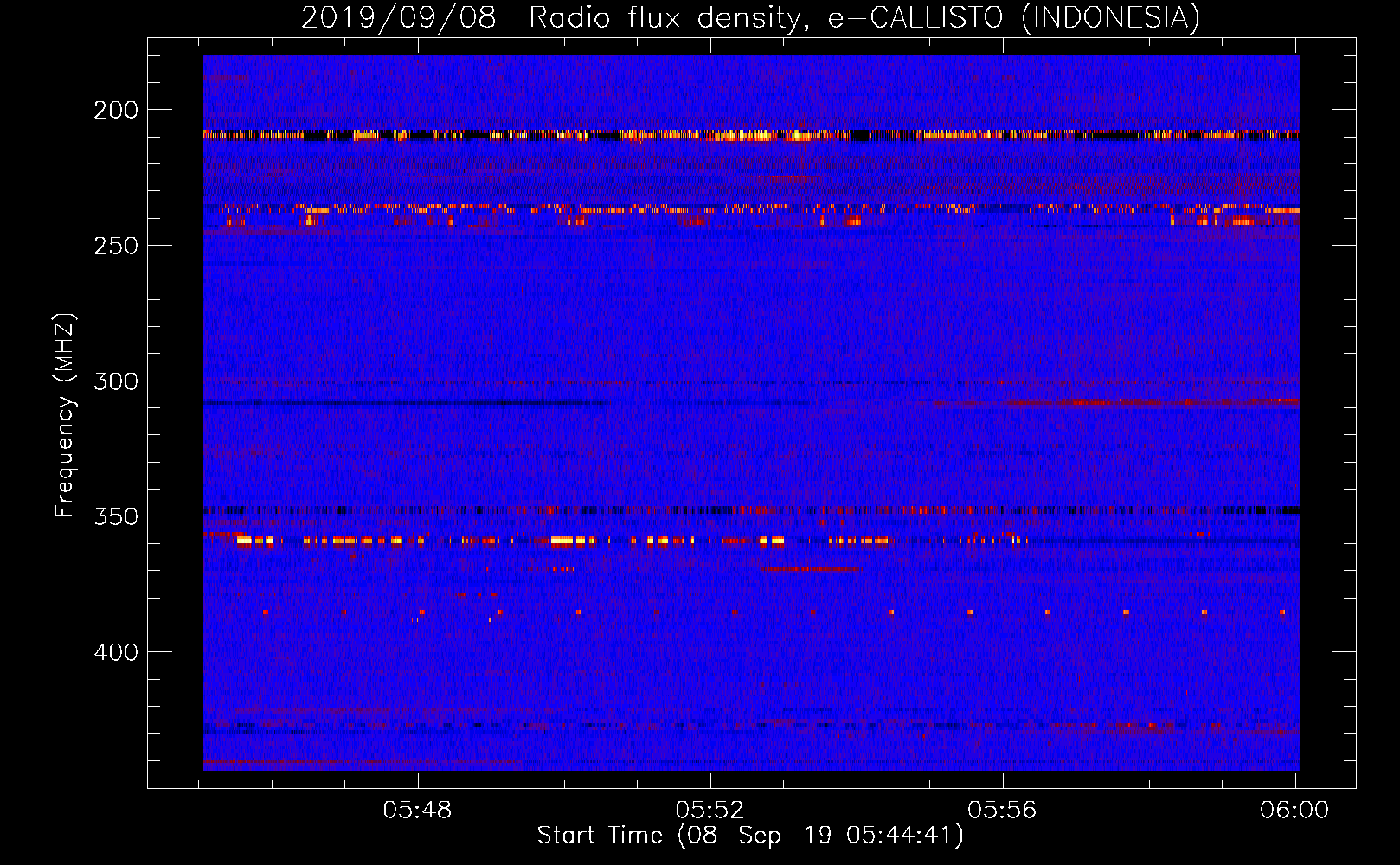This screenshot has width=1400, height=865.
Task: Click the '05:56' time tick label
Action: point(1002,810)
